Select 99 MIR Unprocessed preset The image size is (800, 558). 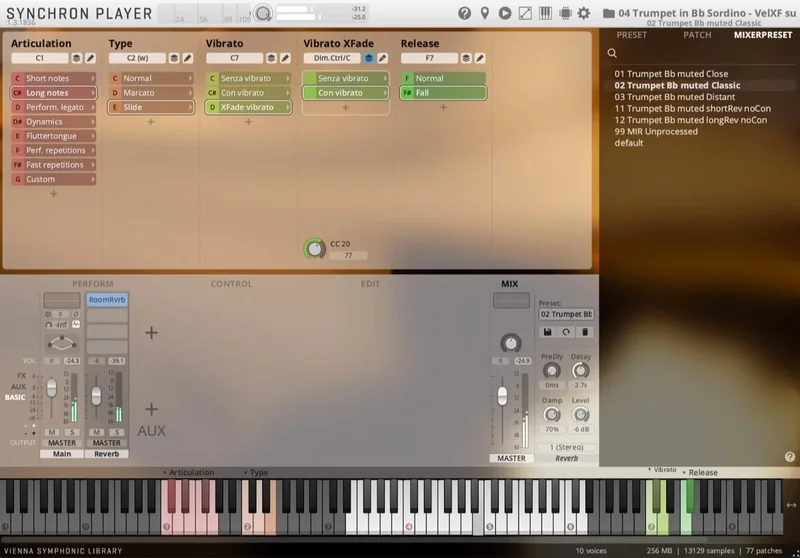point(656,132)
